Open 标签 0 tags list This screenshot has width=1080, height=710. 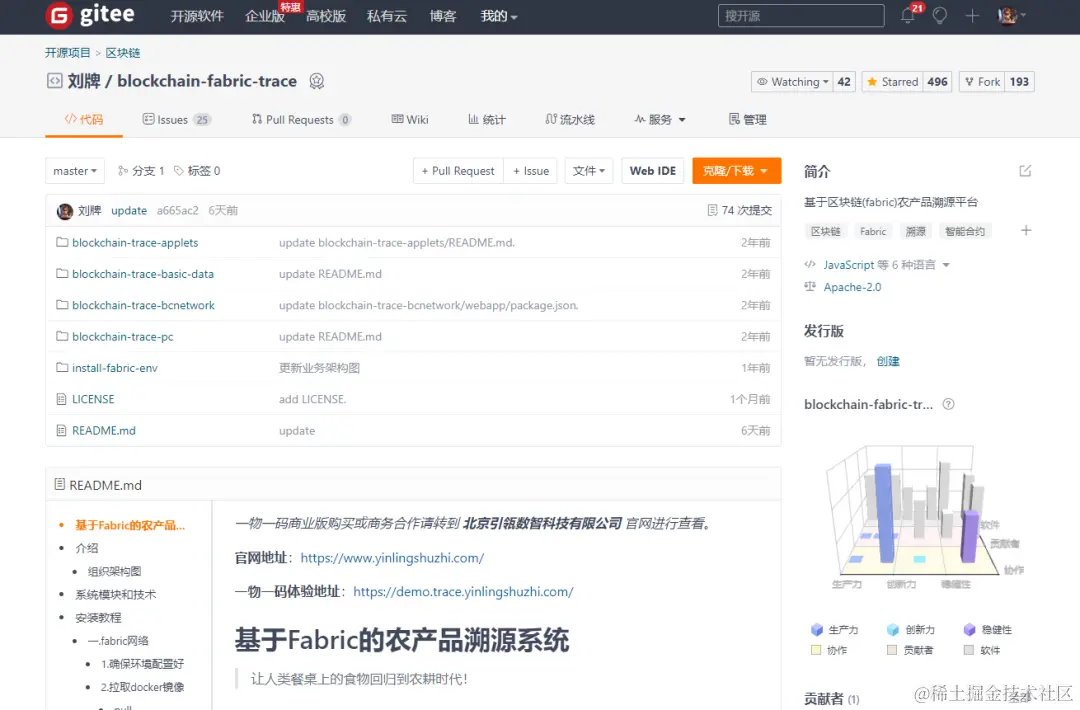[x=197, y=171]
